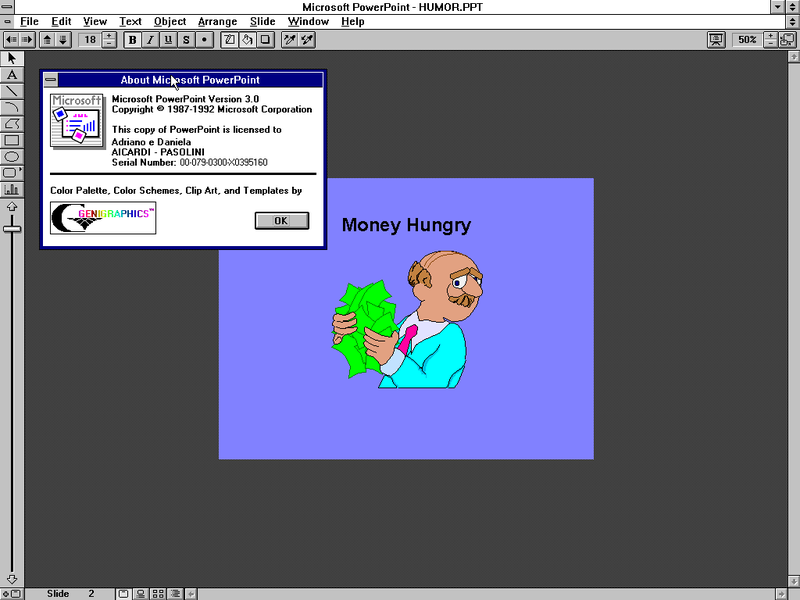Select the arrow Selection tool
Screen dimensions: 800x600
pyautogui.click(x=12, y=59)
